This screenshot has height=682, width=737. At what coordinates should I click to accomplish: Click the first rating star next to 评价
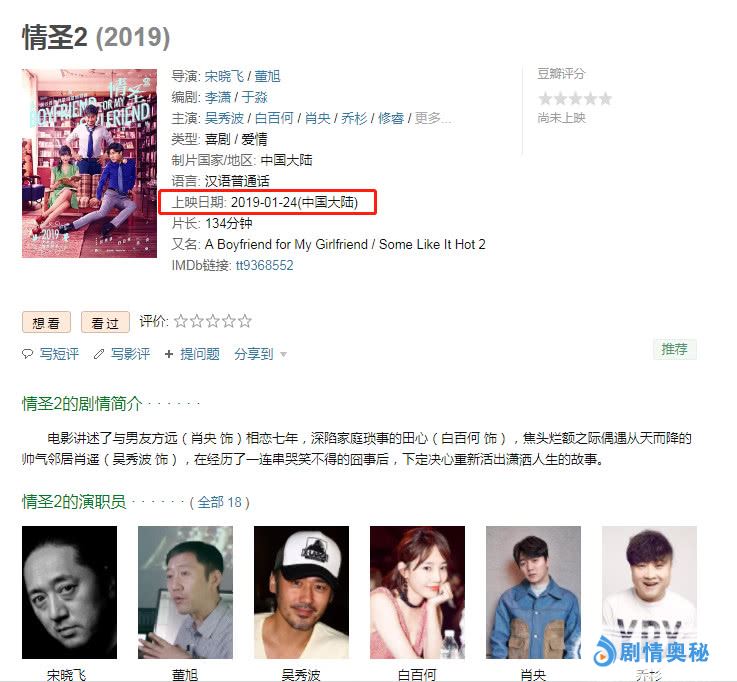click(x=180, y=321)
